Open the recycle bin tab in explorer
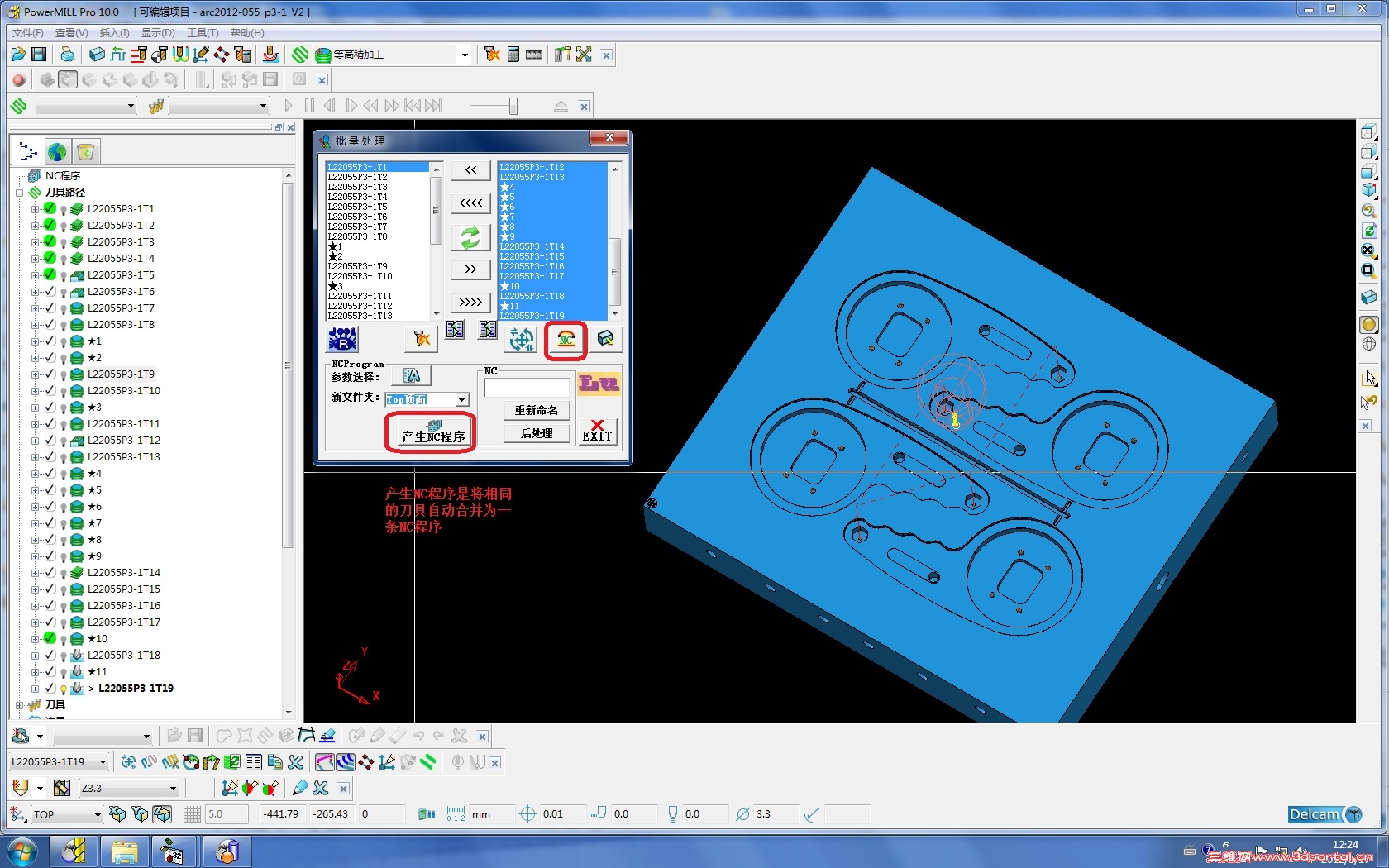This screenshot has height=868, width=1389. tap(85, 152)
